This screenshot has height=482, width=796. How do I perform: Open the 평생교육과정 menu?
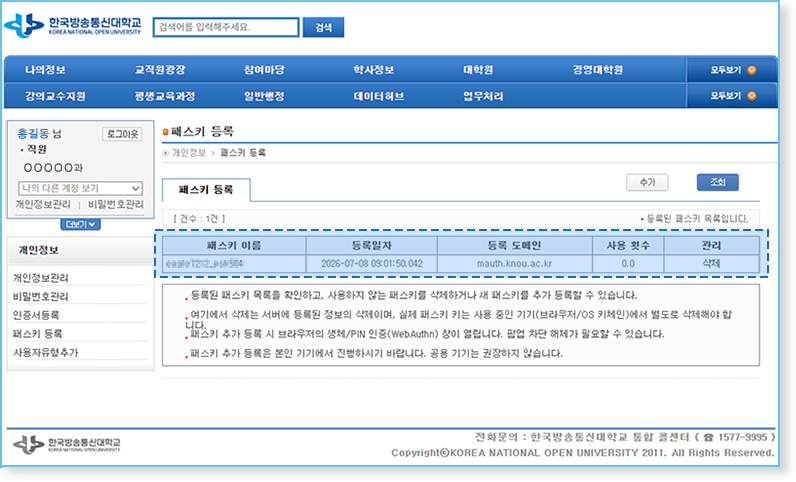pos(165,96)
